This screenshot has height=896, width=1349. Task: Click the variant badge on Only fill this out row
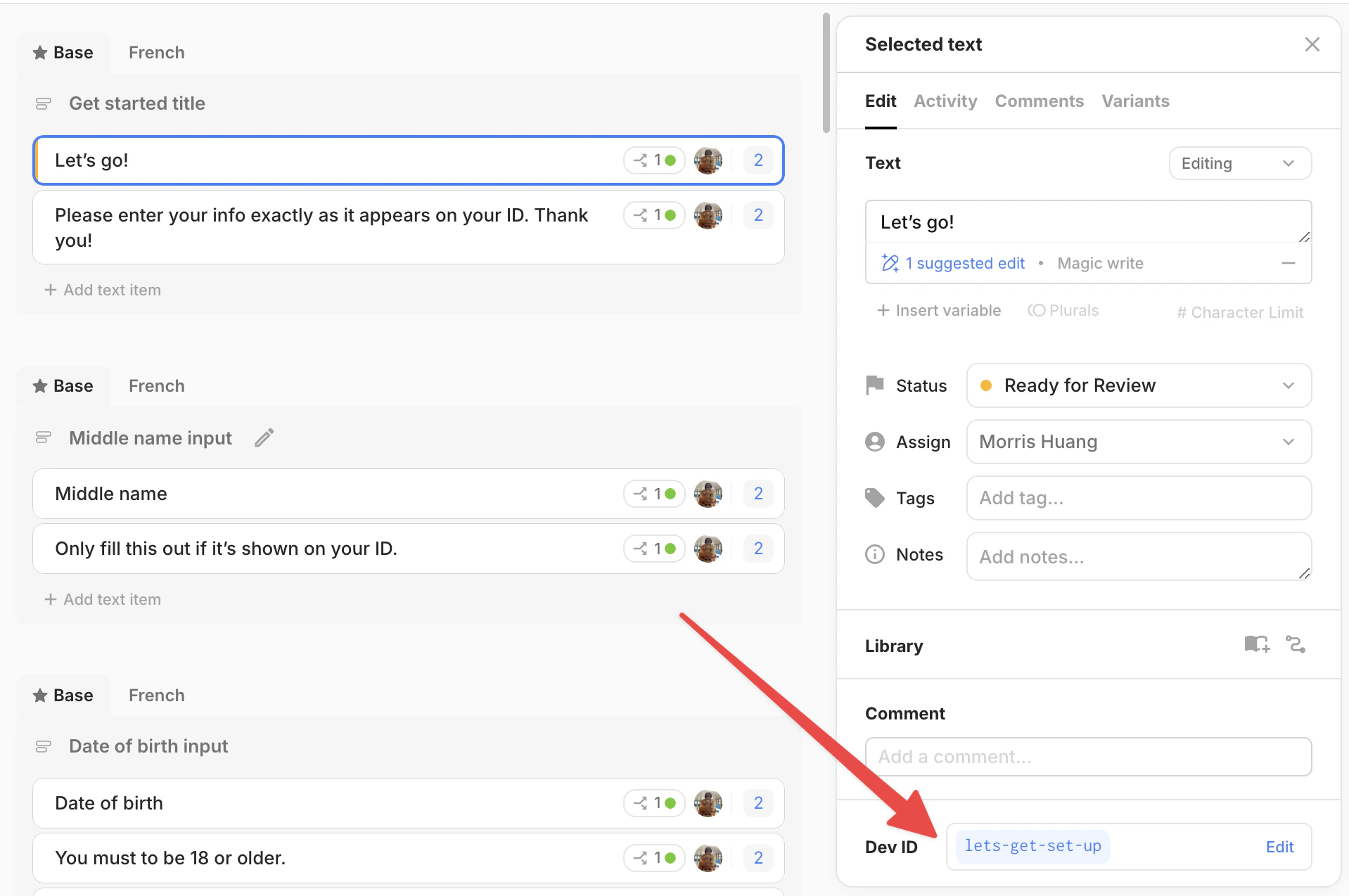(654, 549)
